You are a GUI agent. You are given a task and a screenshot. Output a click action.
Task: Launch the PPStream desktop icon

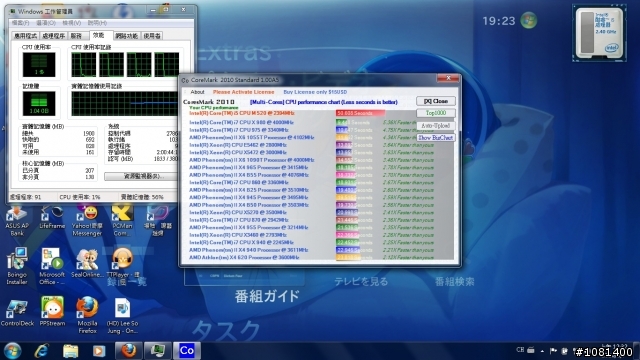tap(52, 312)
